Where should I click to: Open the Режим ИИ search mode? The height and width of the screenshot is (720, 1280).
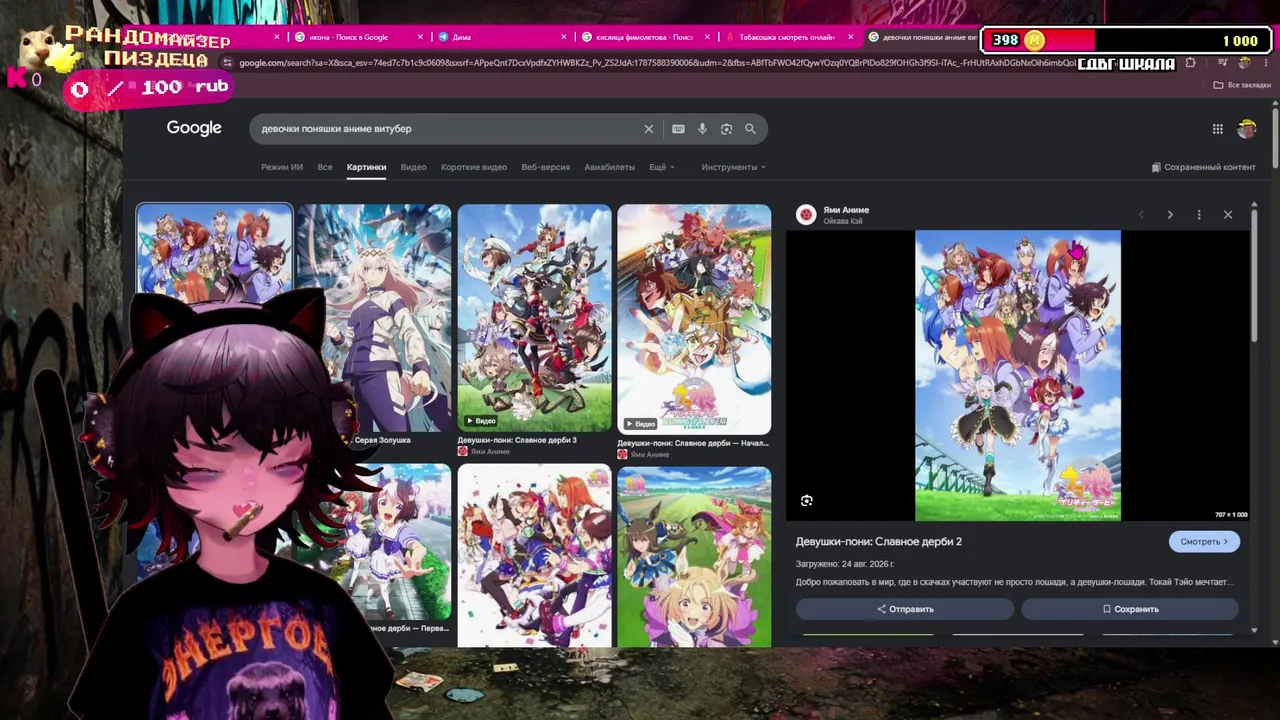pos(282,167)
